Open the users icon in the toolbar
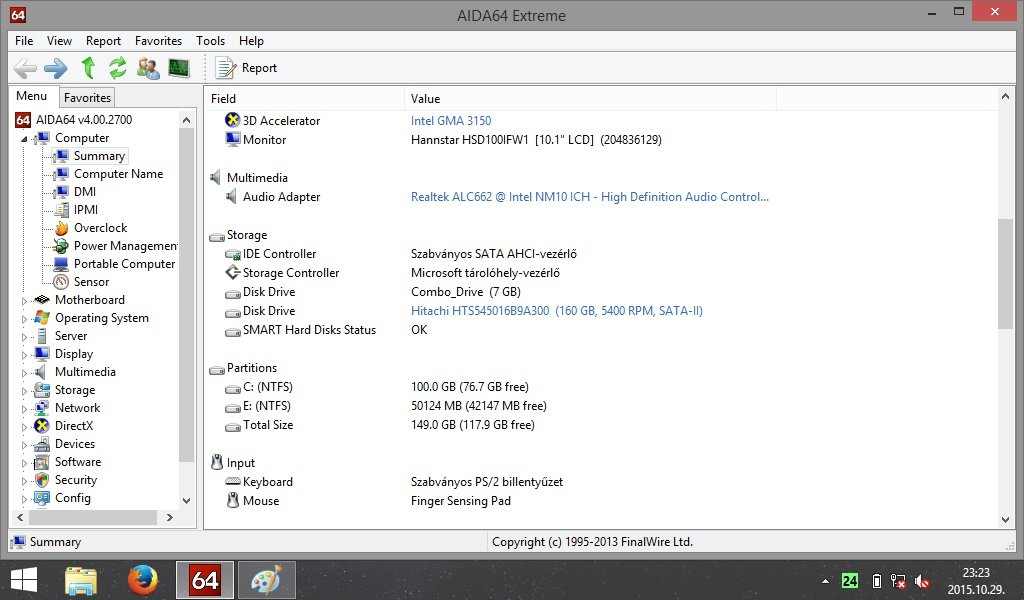Viewport: 1024px width, 600px height. pos(148,68)
